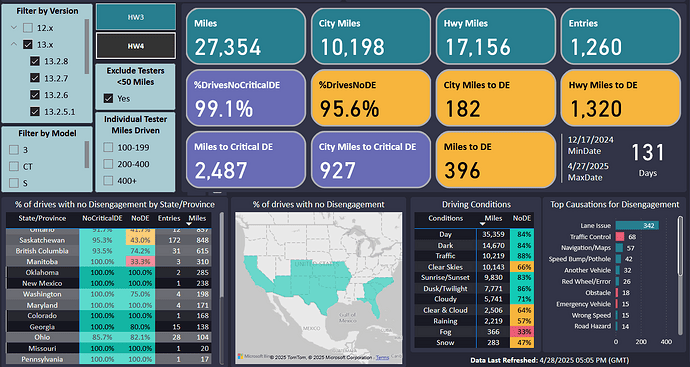The width and height of the screenshot is (690, 367).
Task: Collapse the 13.x version chevron
Action: tap(14, 44)
